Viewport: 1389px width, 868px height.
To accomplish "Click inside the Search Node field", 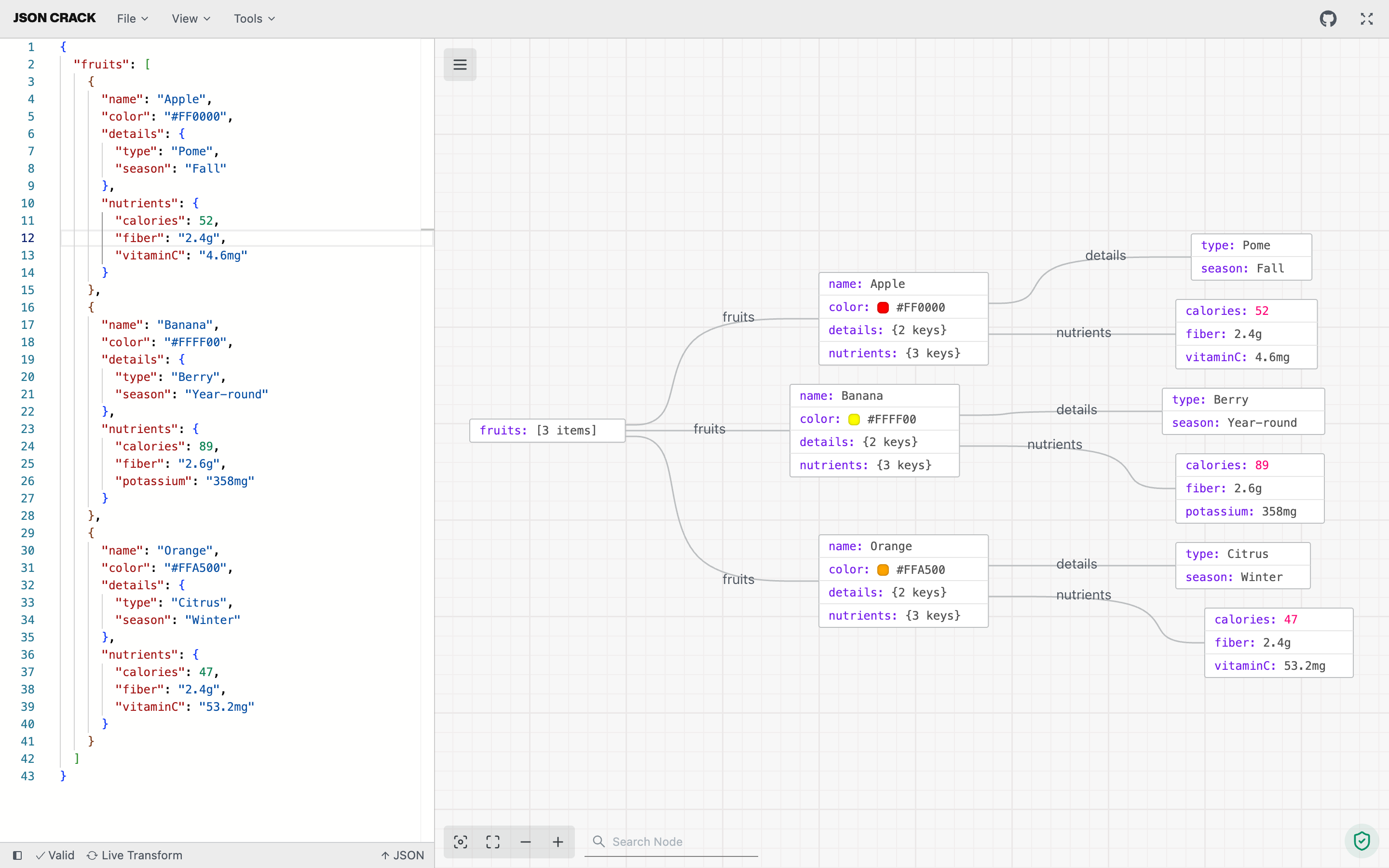I will click(660, 841).
